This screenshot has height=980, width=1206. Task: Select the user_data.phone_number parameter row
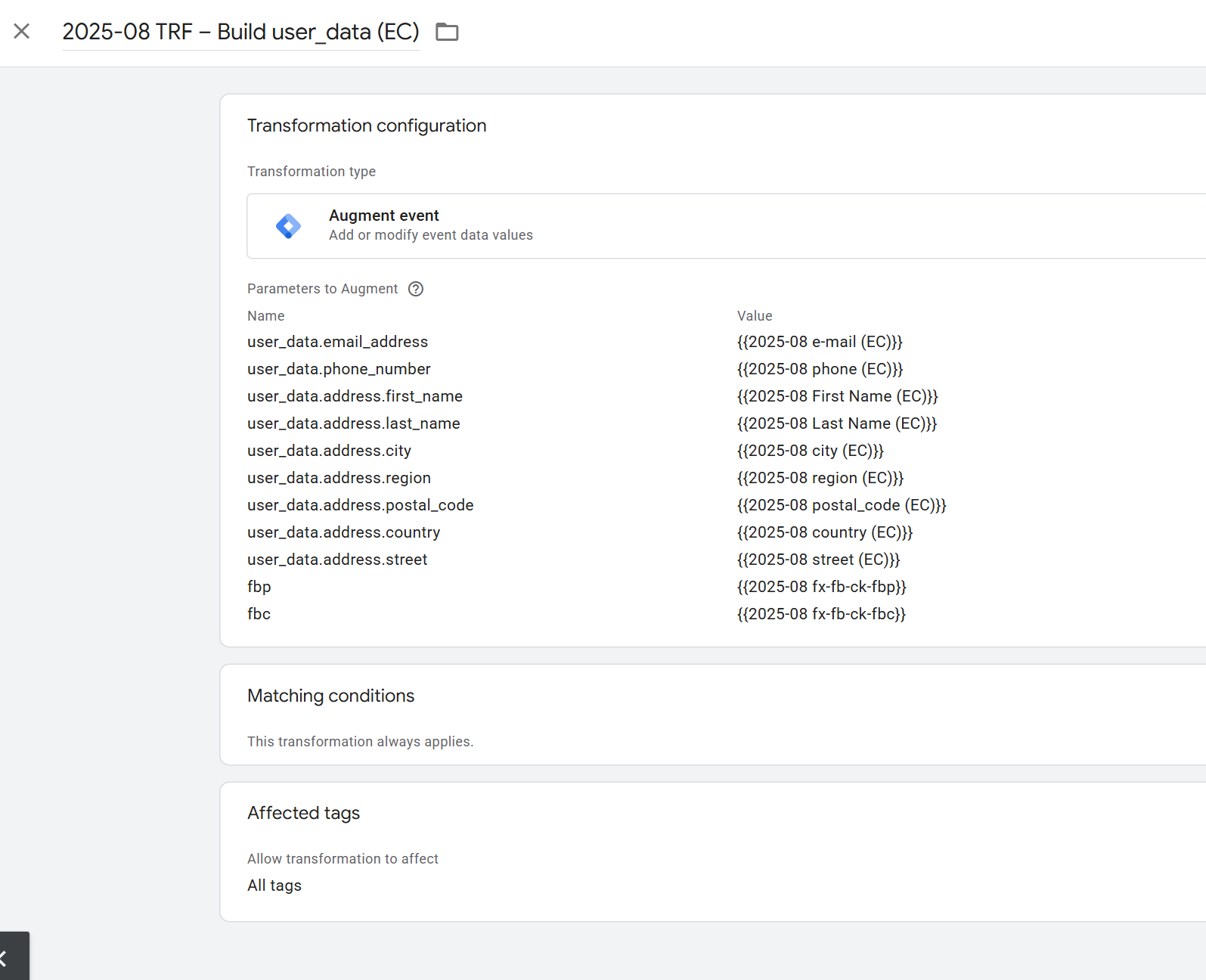click(x=339, y=369)
